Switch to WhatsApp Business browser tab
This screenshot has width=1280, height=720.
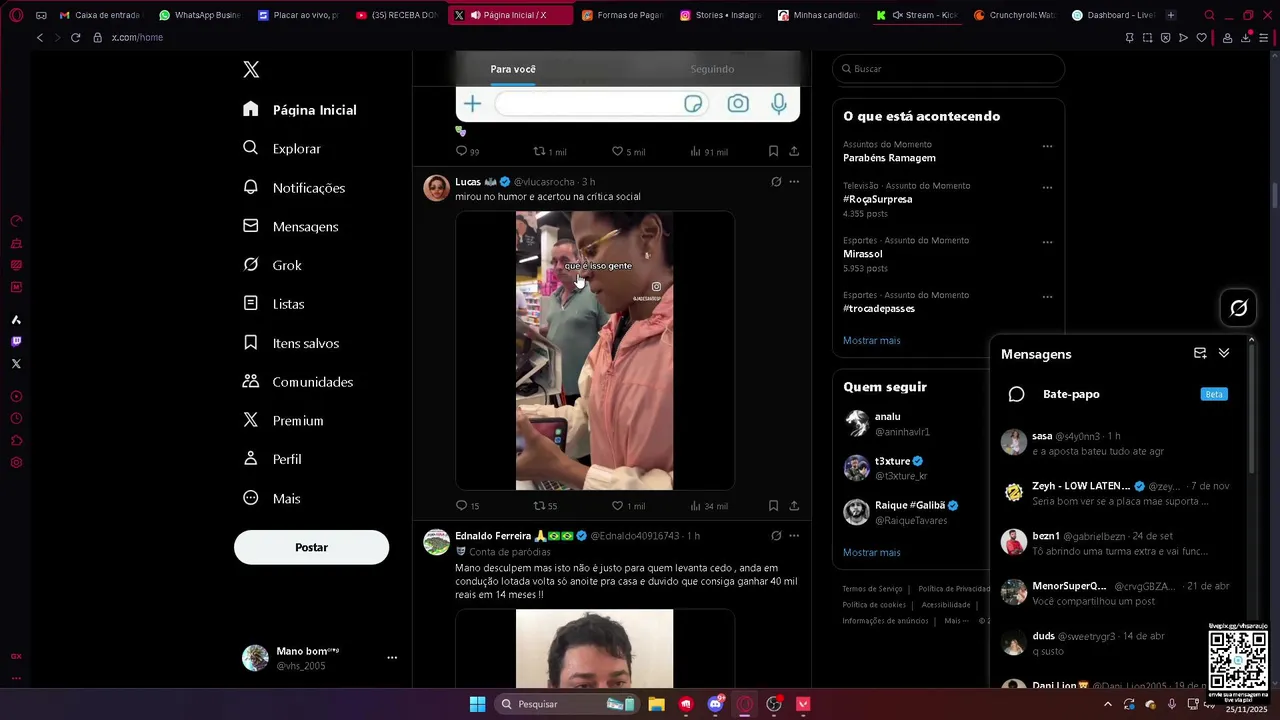199,15
